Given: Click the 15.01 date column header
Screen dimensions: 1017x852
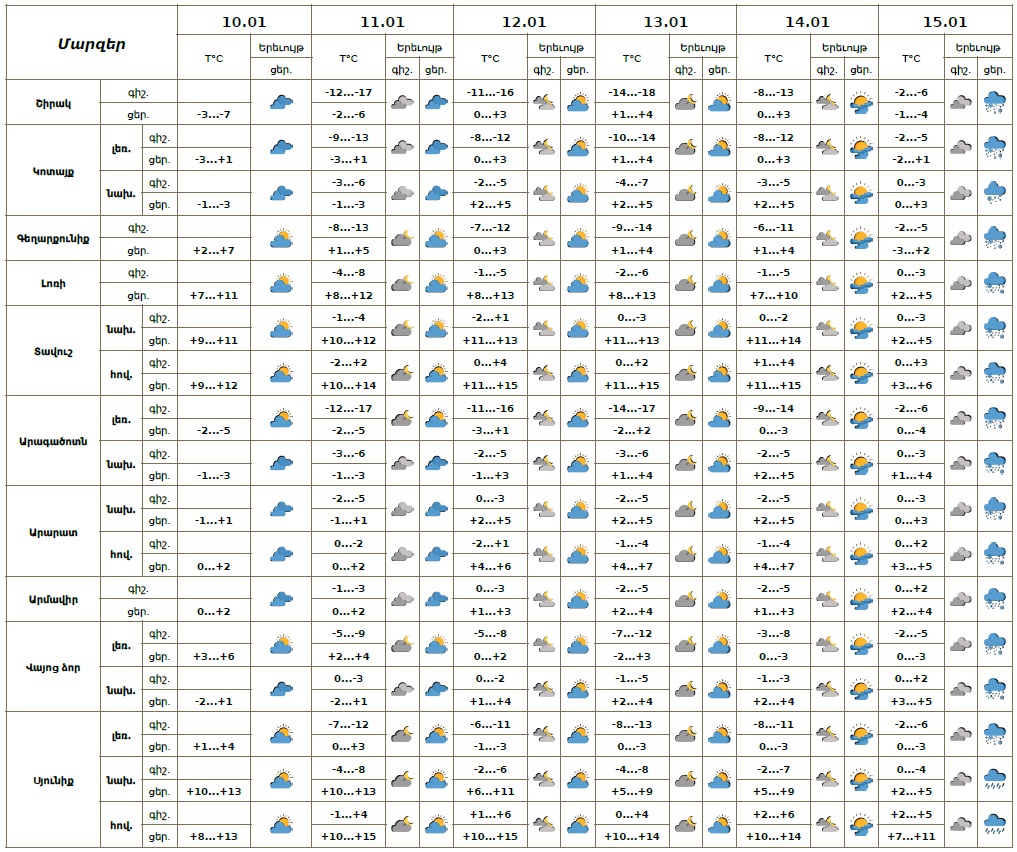Looking at the screenshot, I should pos(945,21).
